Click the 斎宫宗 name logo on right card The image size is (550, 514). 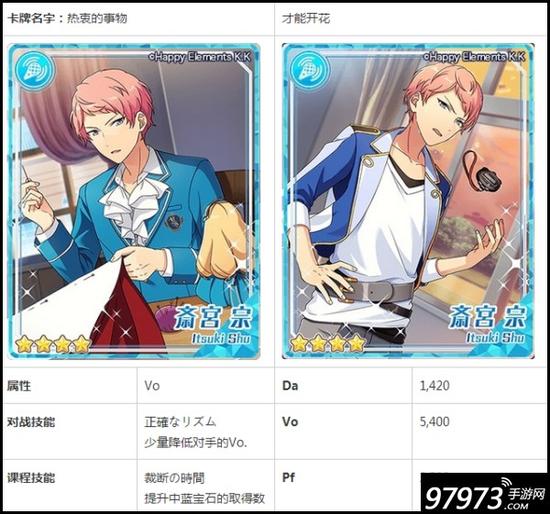pos(488,324)
